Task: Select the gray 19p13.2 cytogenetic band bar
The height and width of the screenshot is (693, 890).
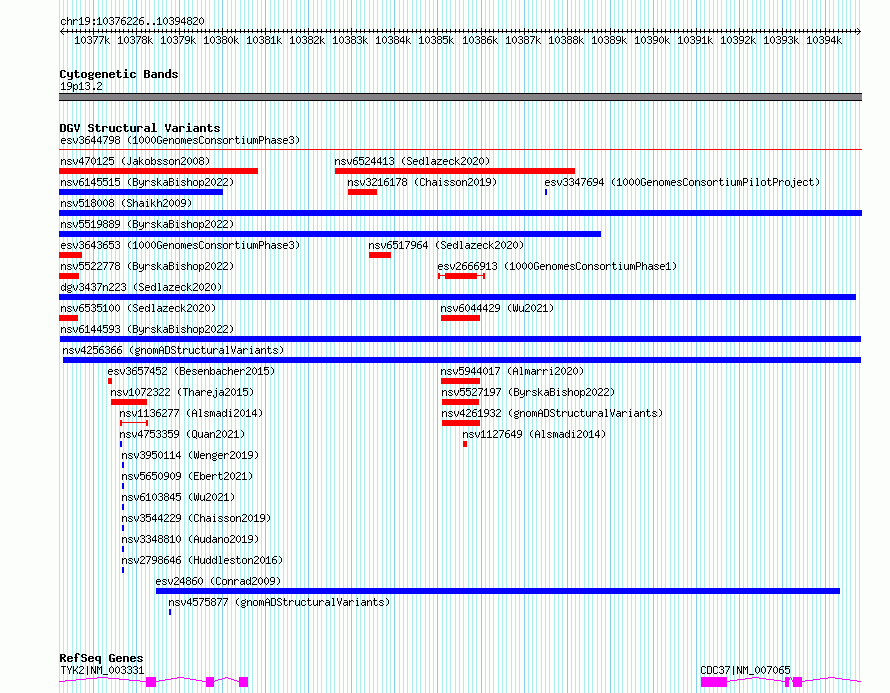Action: (x=460, y=97)
